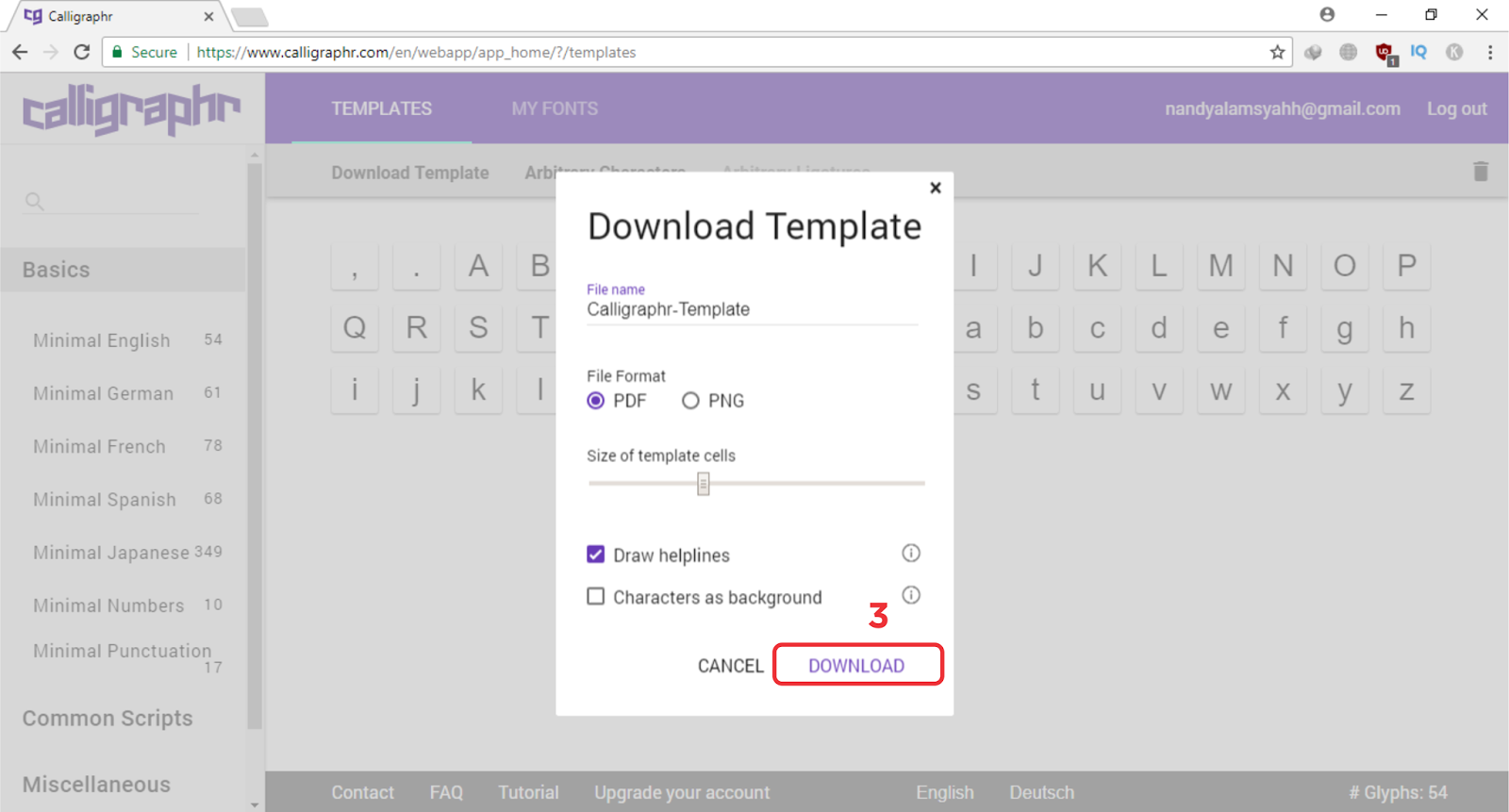Close the dialog with the X icon
Image resolution: width=1509 pixels, height=812 pixels.
[x=936, y=188]
